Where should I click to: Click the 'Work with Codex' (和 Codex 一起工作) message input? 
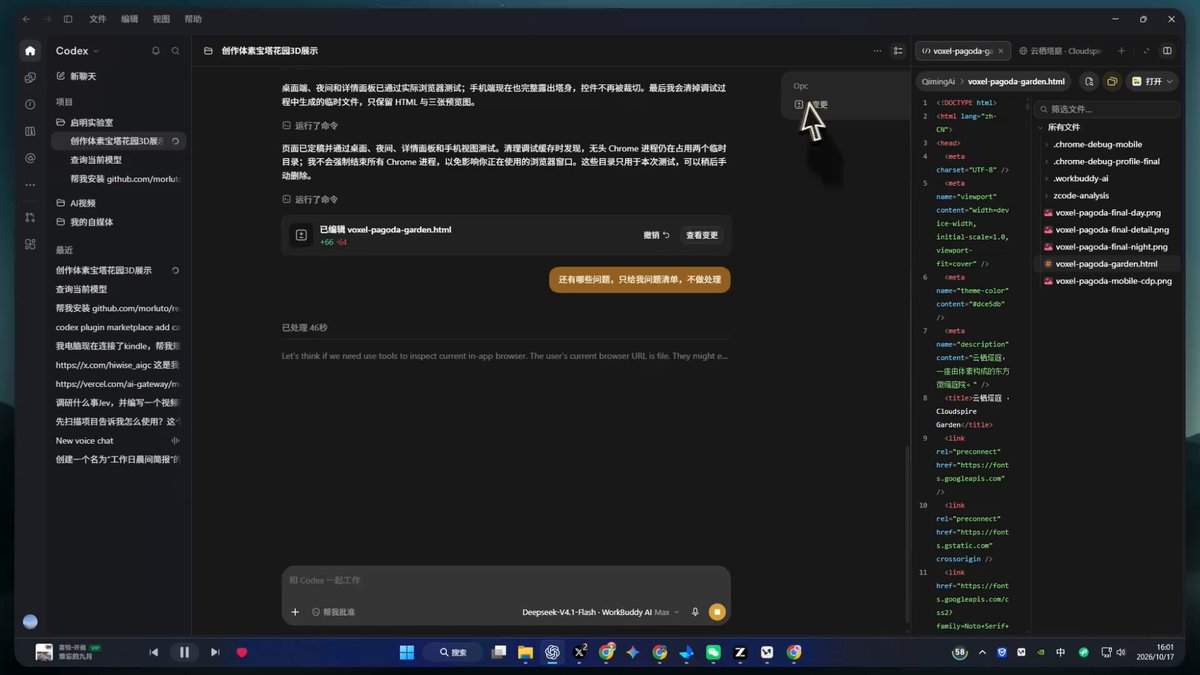click(x=505, y=580)
